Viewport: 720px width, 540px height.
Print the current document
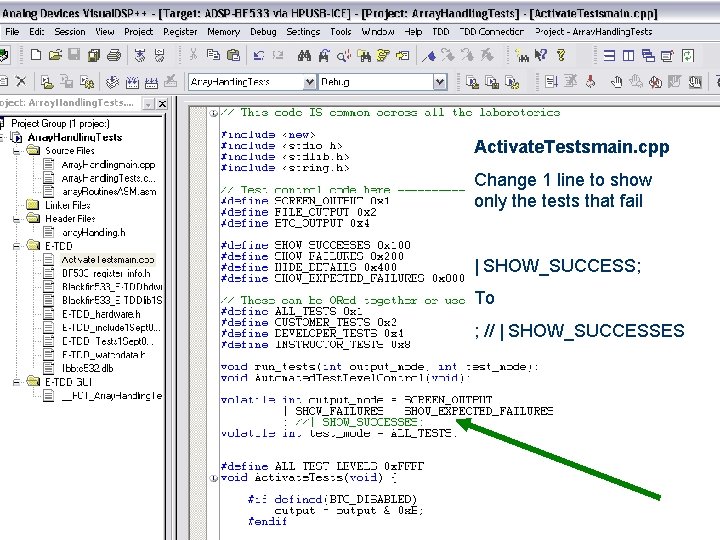[113, 56]
